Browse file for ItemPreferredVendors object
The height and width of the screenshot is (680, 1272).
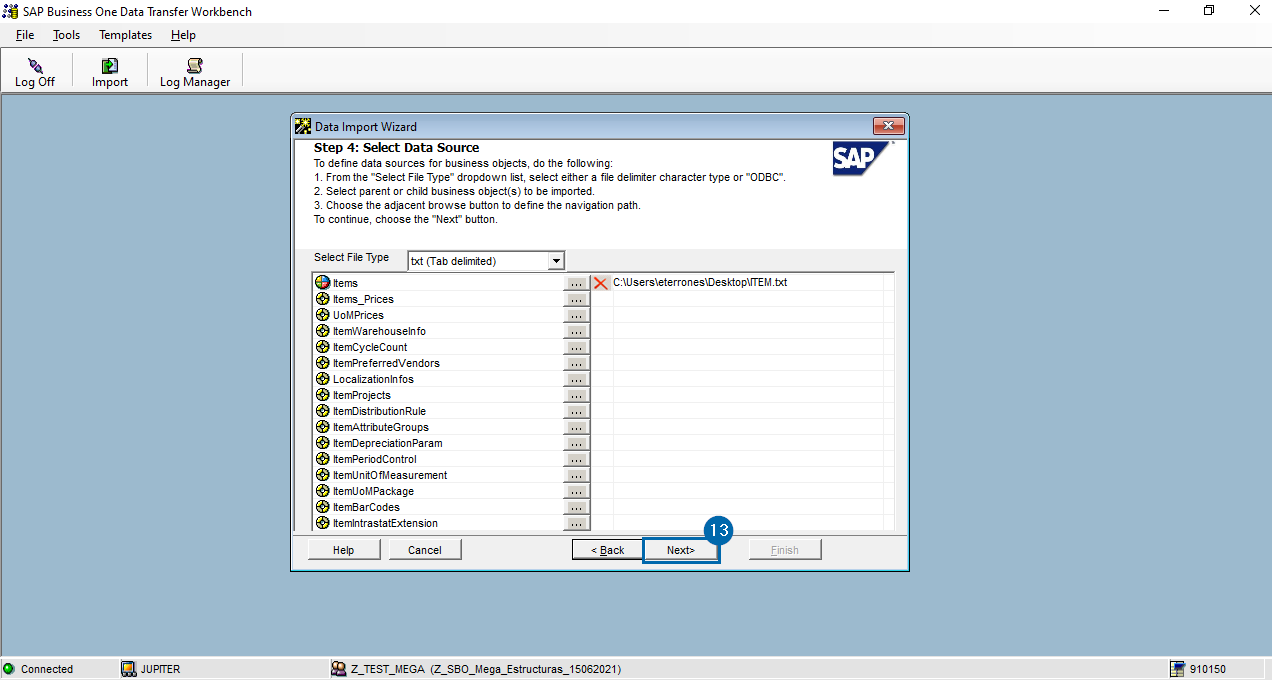coord(576,363)
